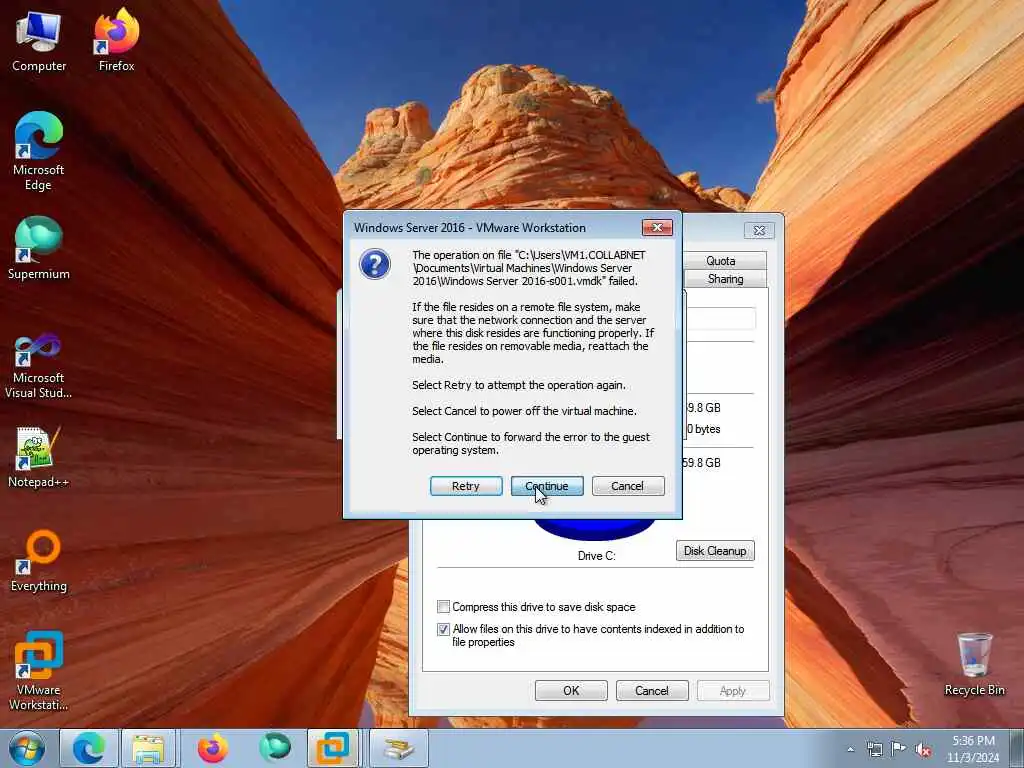The height and width of the screenshot is (768, 1024).
Task: Show hidden system tray icons arrow
Action: (x=850, y=749)
